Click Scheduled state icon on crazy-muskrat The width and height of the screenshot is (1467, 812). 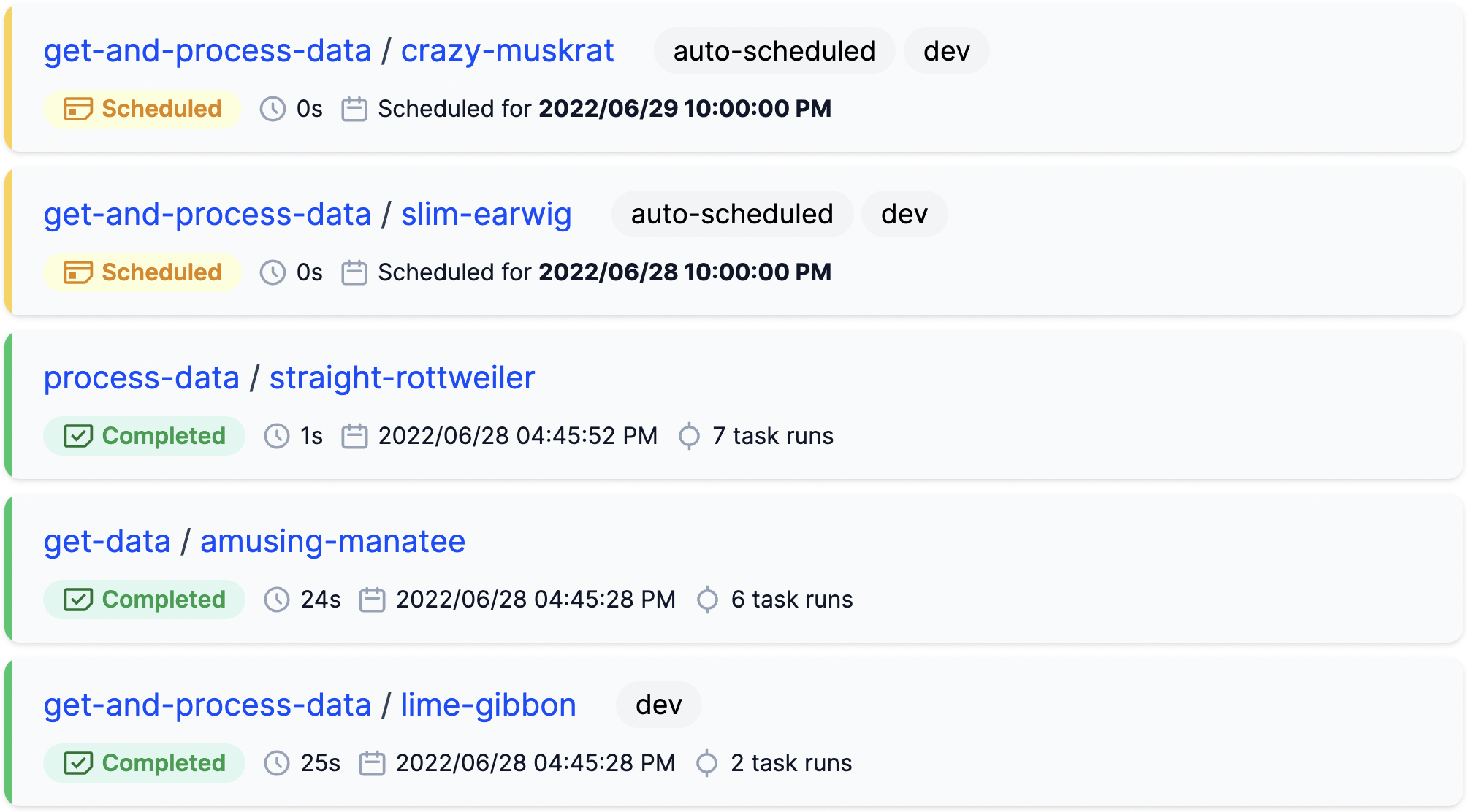coord(78,109)
